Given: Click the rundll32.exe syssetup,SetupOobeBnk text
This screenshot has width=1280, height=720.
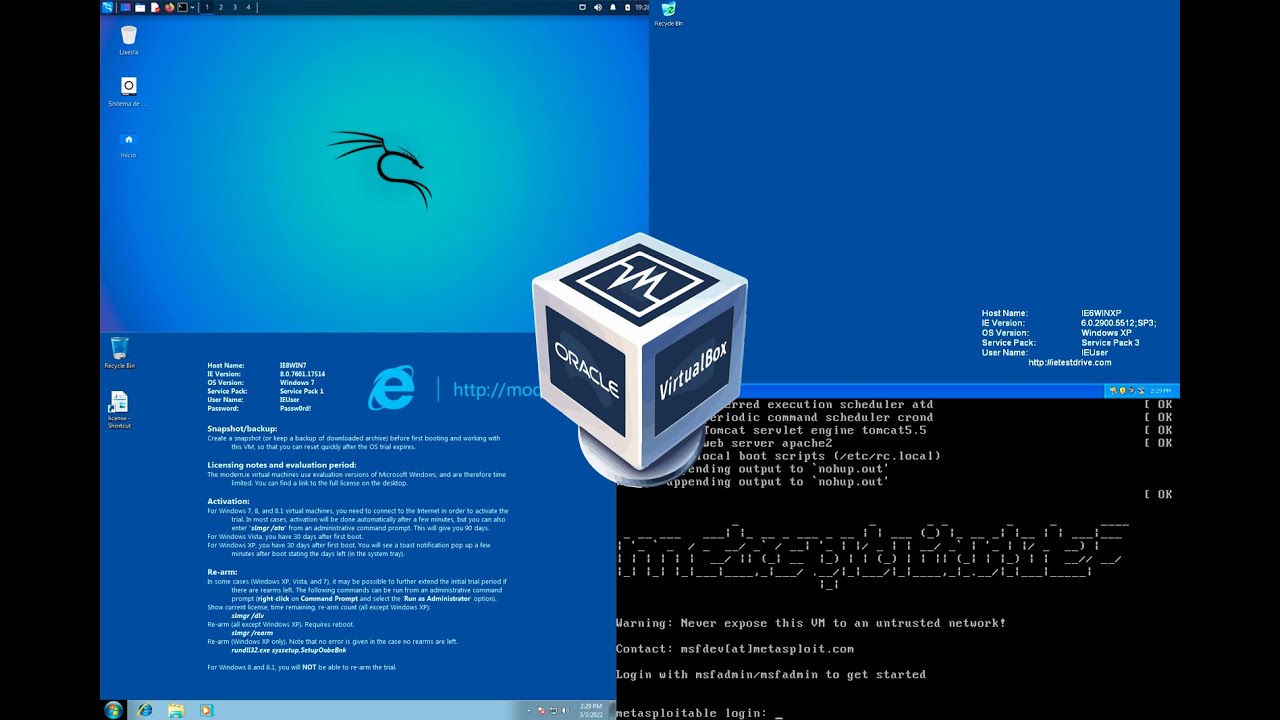Looking at the screenshot, I should pyautogui.click(x=289, y=650).
